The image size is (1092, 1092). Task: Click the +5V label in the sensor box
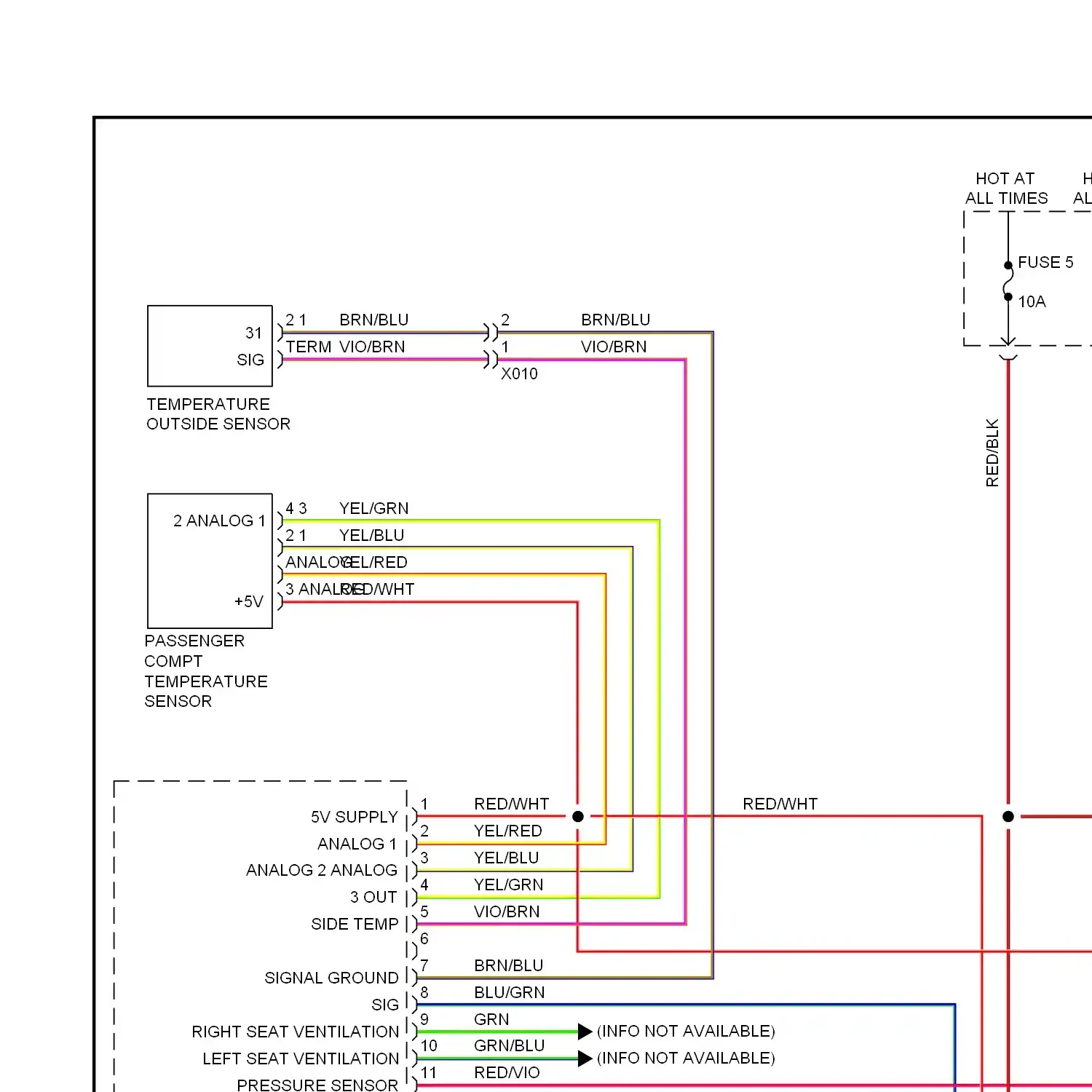tap(248, 601)
